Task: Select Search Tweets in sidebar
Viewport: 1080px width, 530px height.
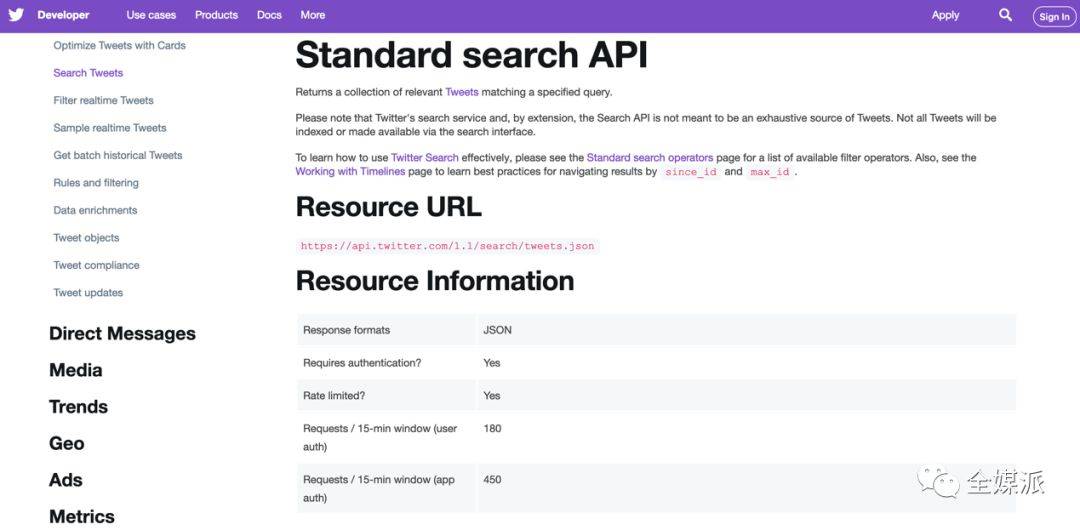Action: pyautogui.click(x=88, y=73)
